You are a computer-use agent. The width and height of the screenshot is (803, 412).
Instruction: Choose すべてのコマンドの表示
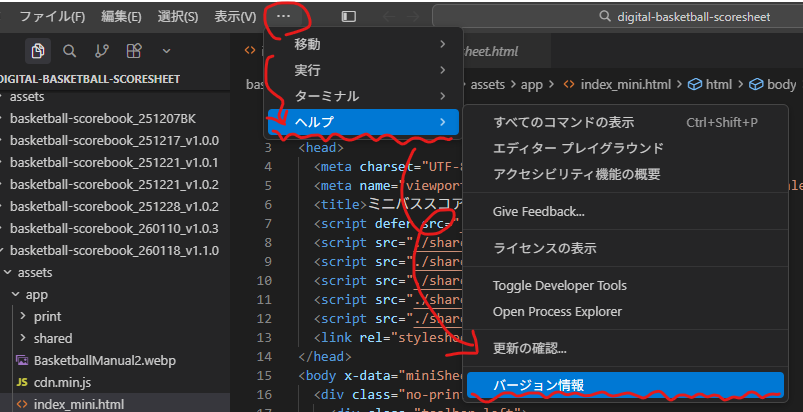[625, 122]
